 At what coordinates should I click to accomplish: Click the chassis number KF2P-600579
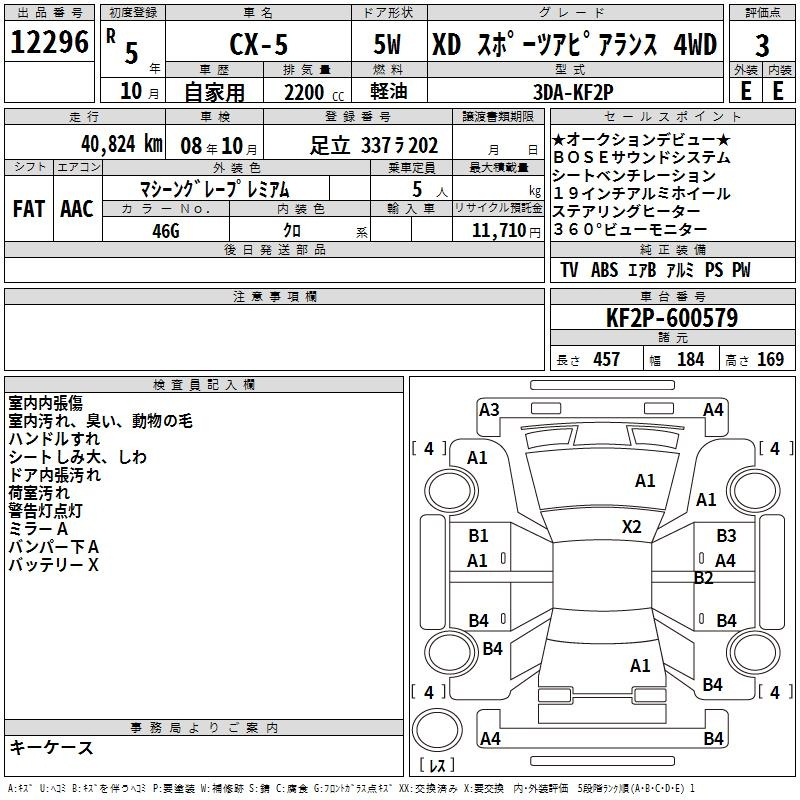click(x=672, y=319)
